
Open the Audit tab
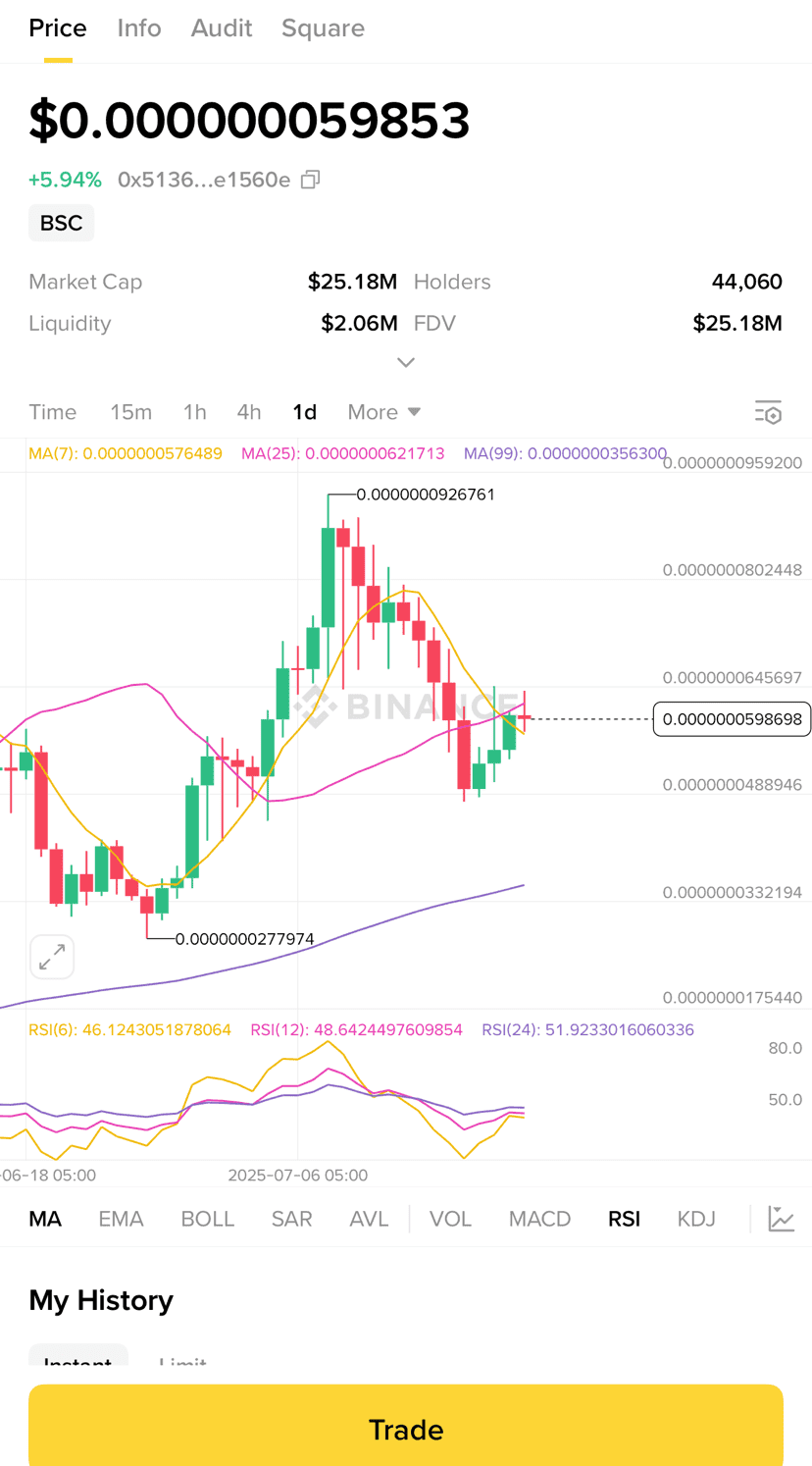click(222, 28)
